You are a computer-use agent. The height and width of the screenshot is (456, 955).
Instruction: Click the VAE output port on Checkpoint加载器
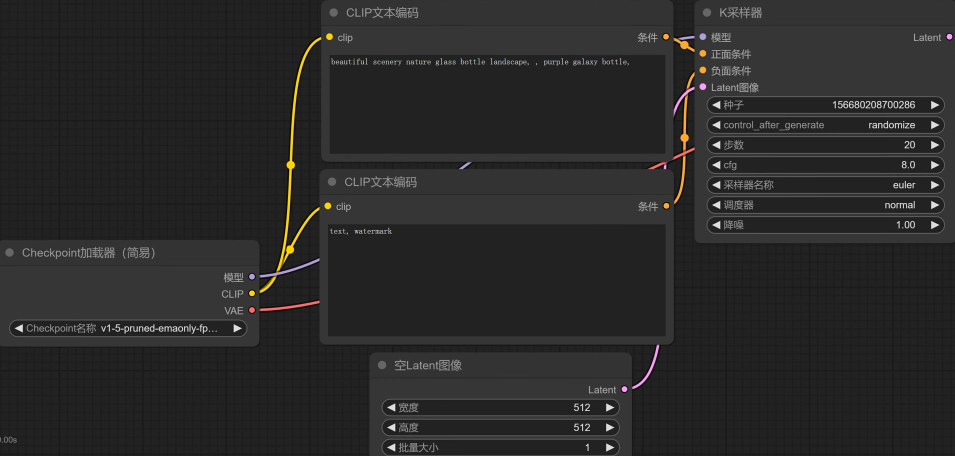252,310
